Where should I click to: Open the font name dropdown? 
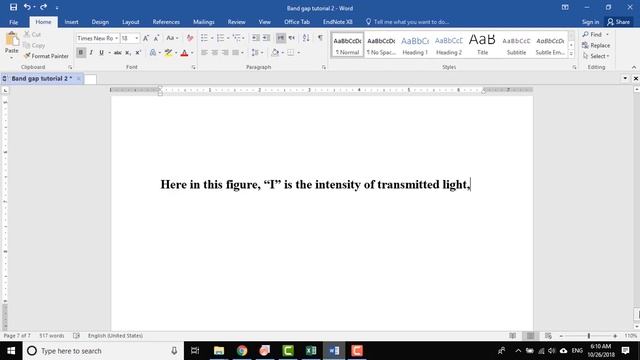116,38
